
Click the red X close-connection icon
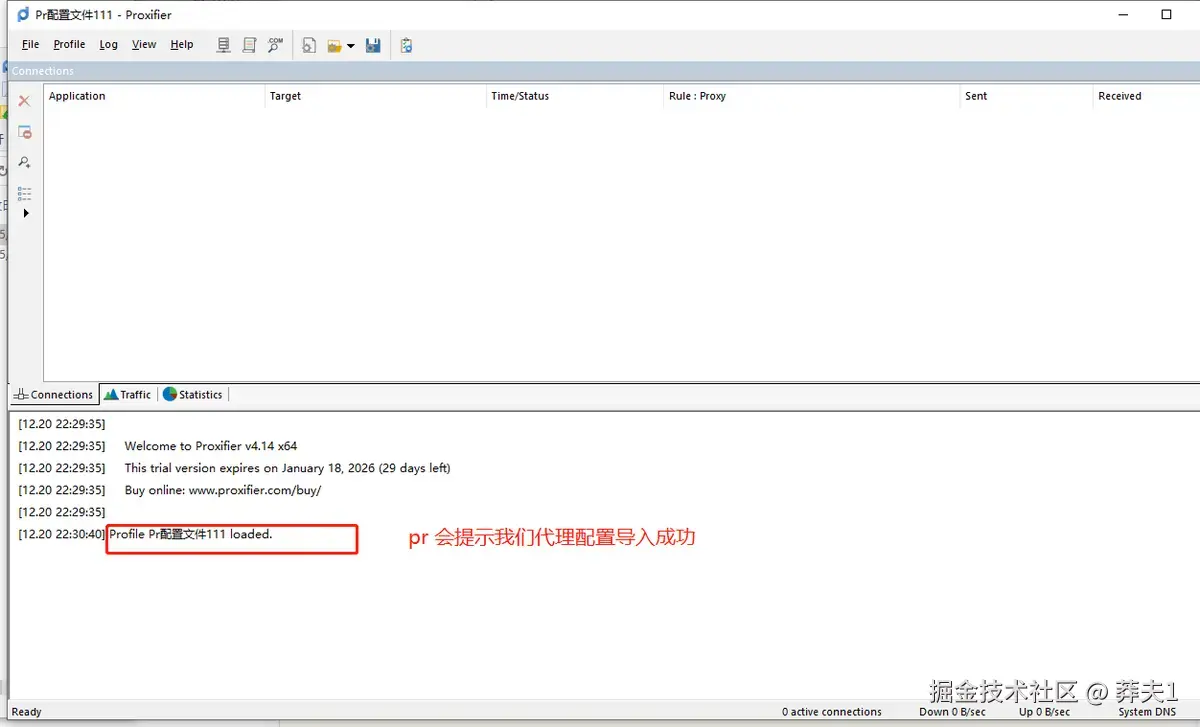click(25, 101)
